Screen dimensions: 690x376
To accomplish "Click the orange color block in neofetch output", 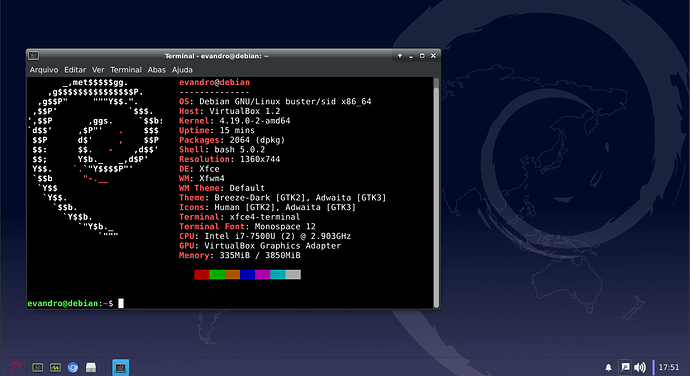I will pyautogui.click(x=232, y=275).
